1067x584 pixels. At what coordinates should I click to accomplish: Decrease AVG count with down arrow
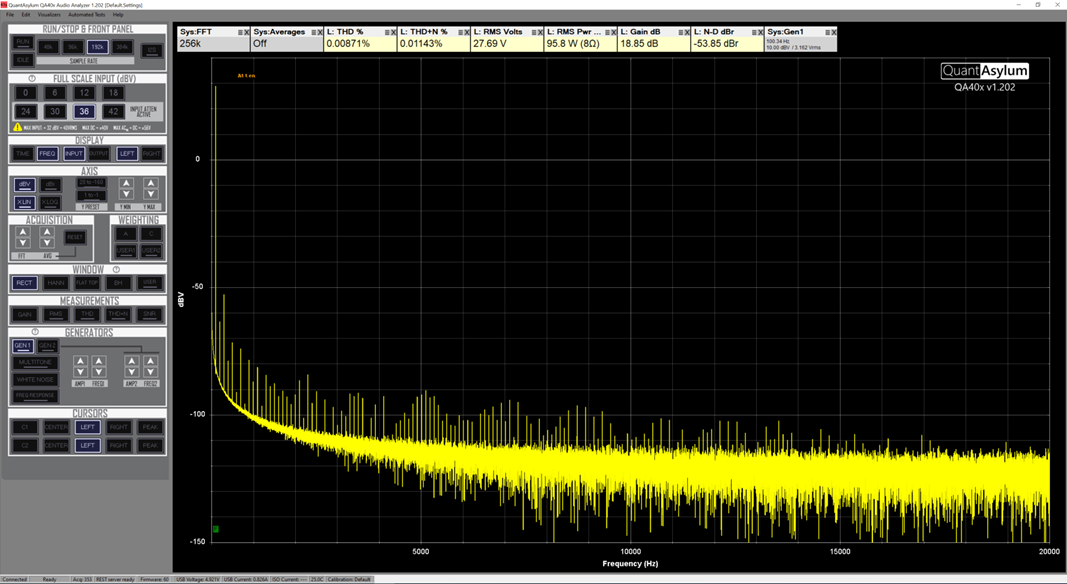click(47, 243)
